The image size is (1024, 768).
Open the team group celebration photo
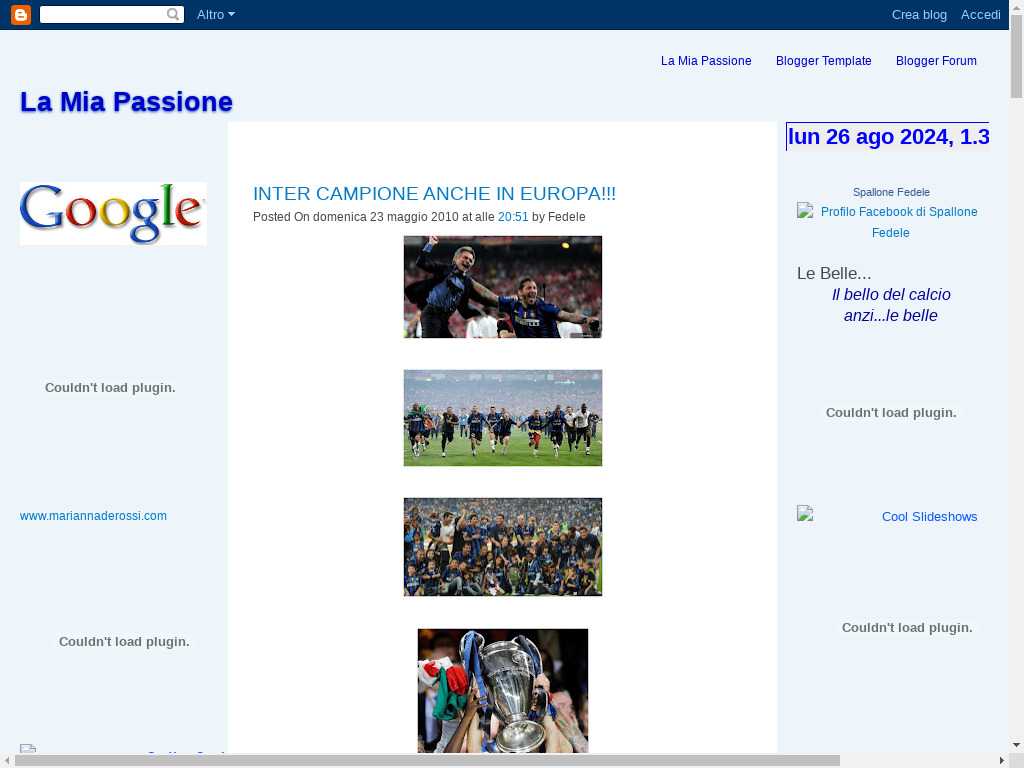click(503, 547)
